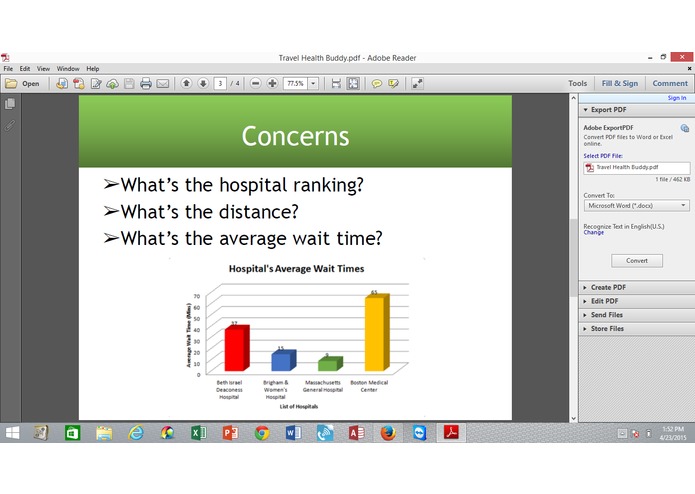The width and height of the screenshot is (695, 494).
Task: Click the document close X under window controls
Action: coord(689,69)
